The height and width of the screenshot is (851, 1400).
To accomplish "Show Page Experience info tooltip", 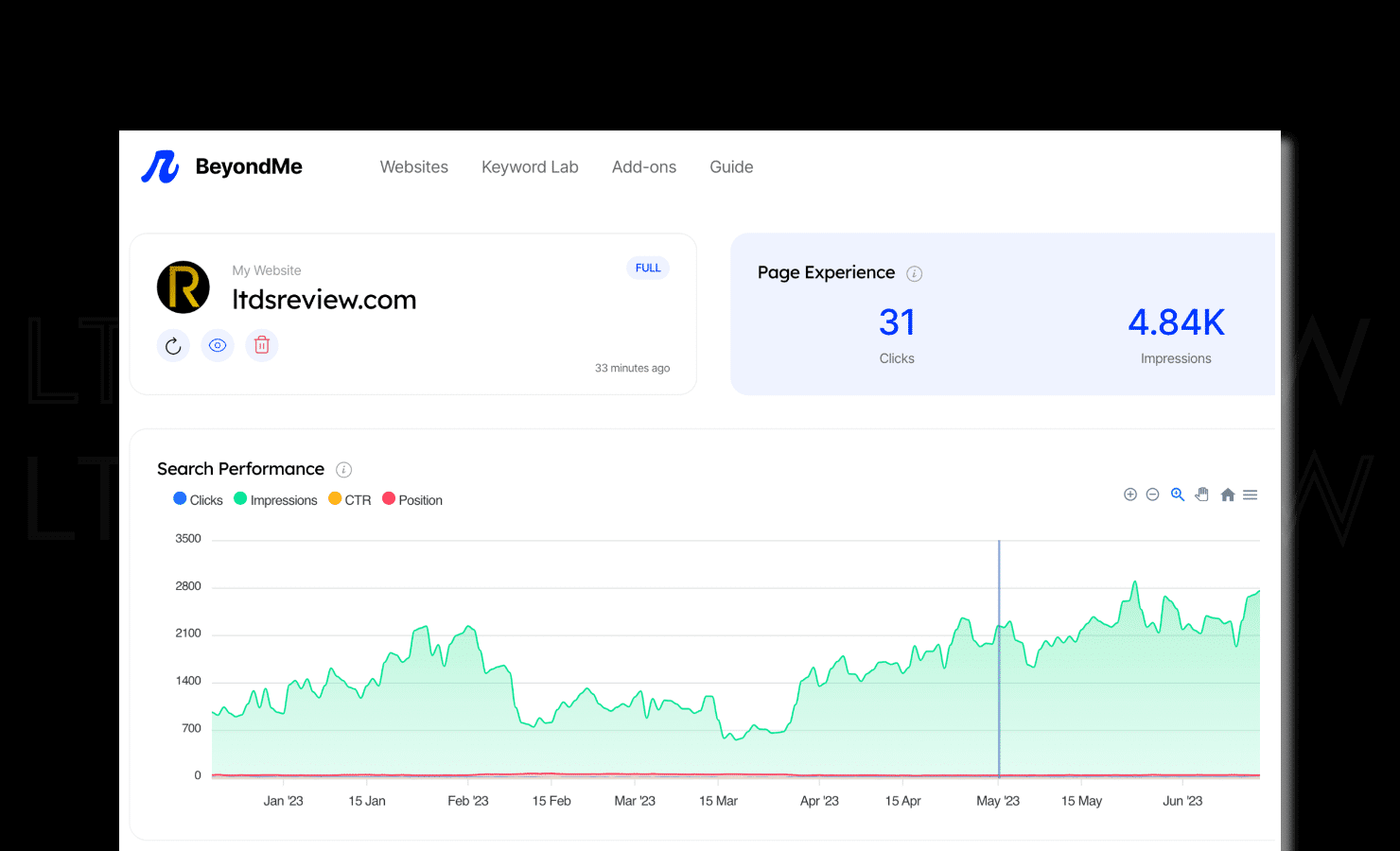I will [914, 273].
